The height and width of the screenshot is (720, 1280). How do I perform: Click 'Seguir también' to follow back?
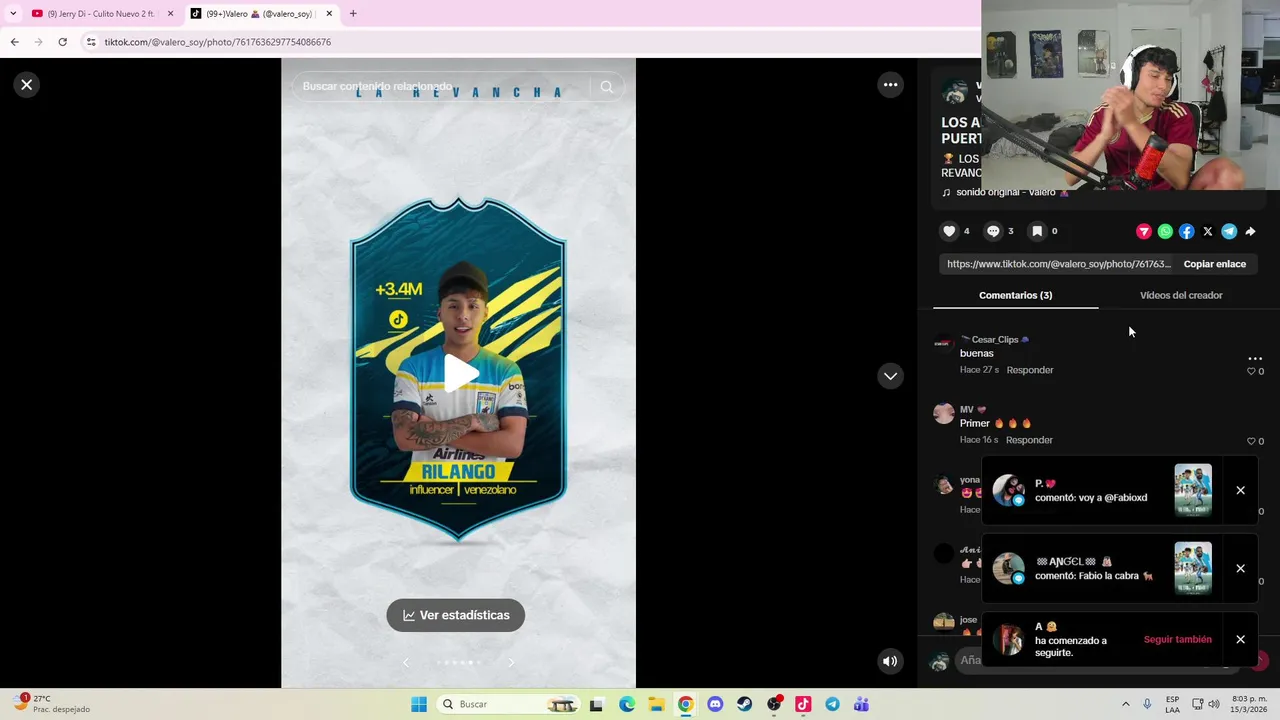1177,639
